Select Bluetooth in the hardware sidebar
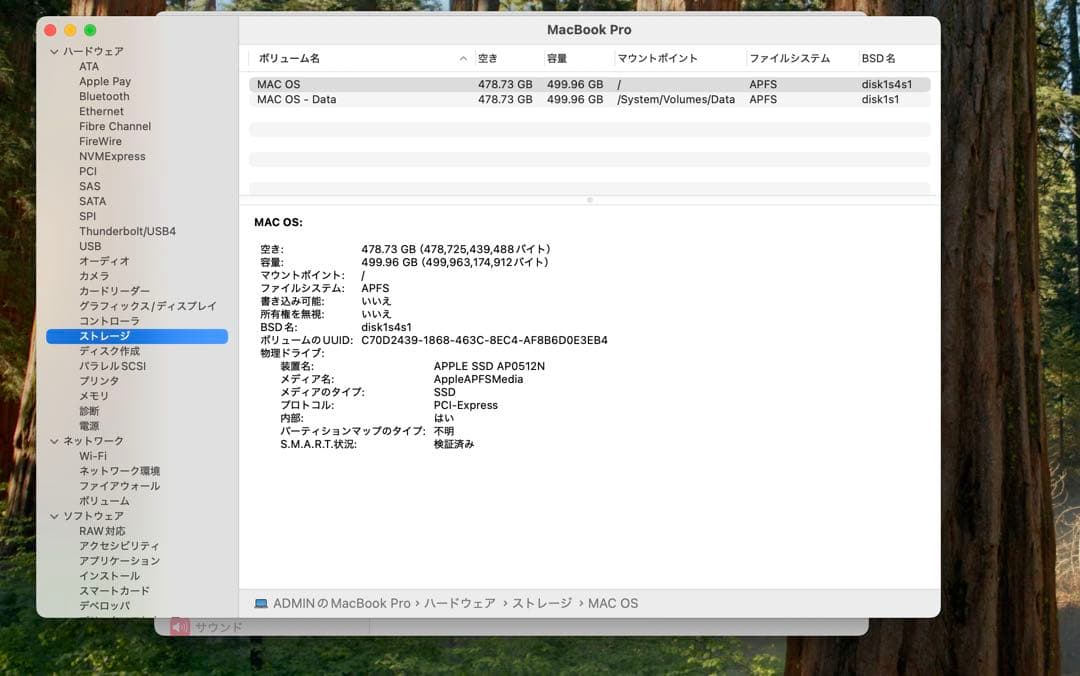This screenshot has width=1080, height=676. pos(101,96)
